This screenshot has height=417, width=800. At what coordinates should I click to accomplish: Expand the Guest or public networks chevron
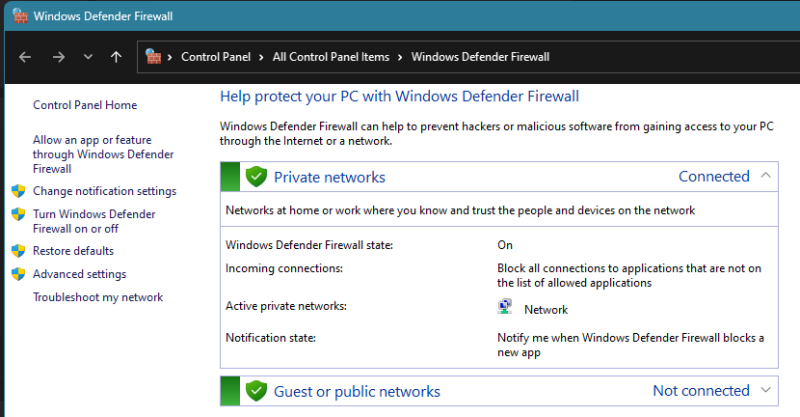point(765,390)
